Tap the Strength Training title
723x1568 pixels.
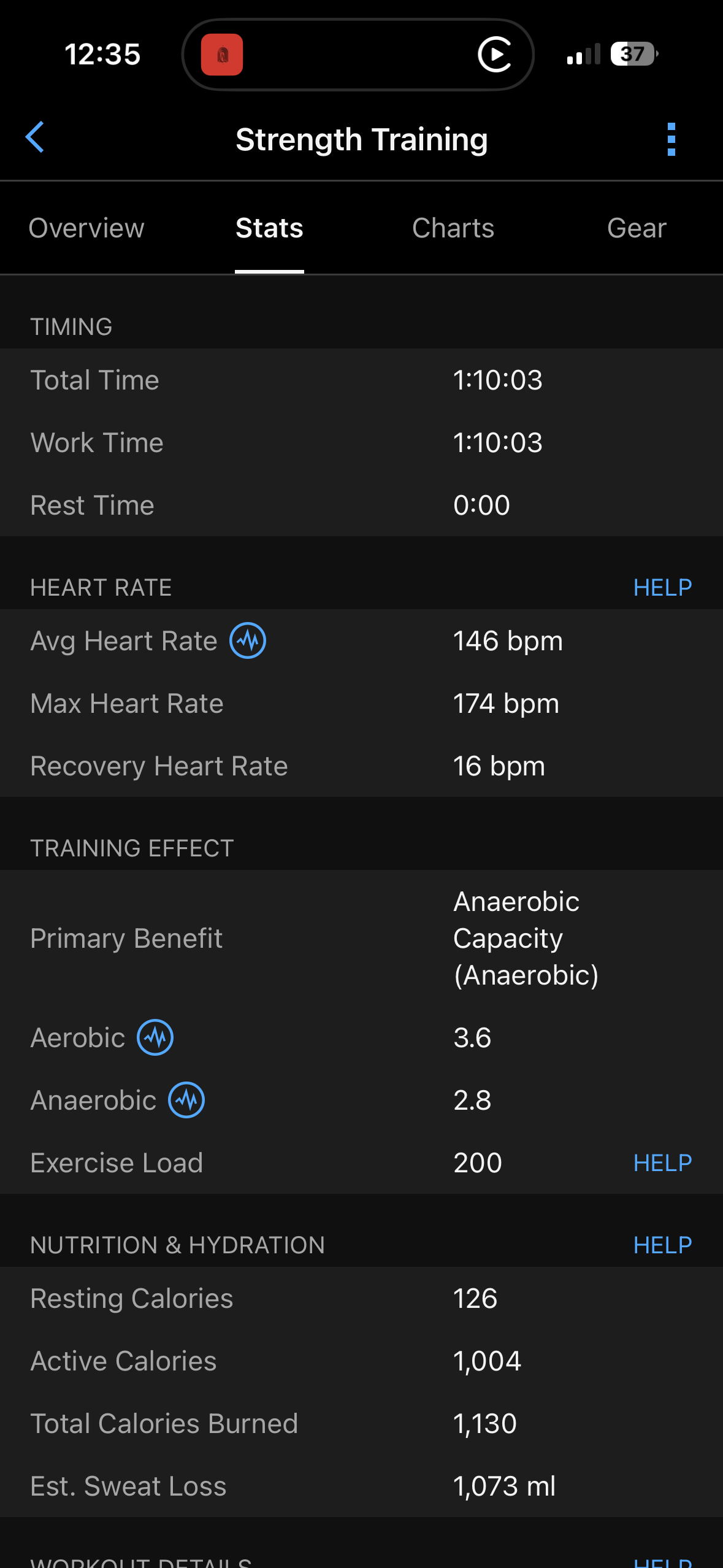362,139
